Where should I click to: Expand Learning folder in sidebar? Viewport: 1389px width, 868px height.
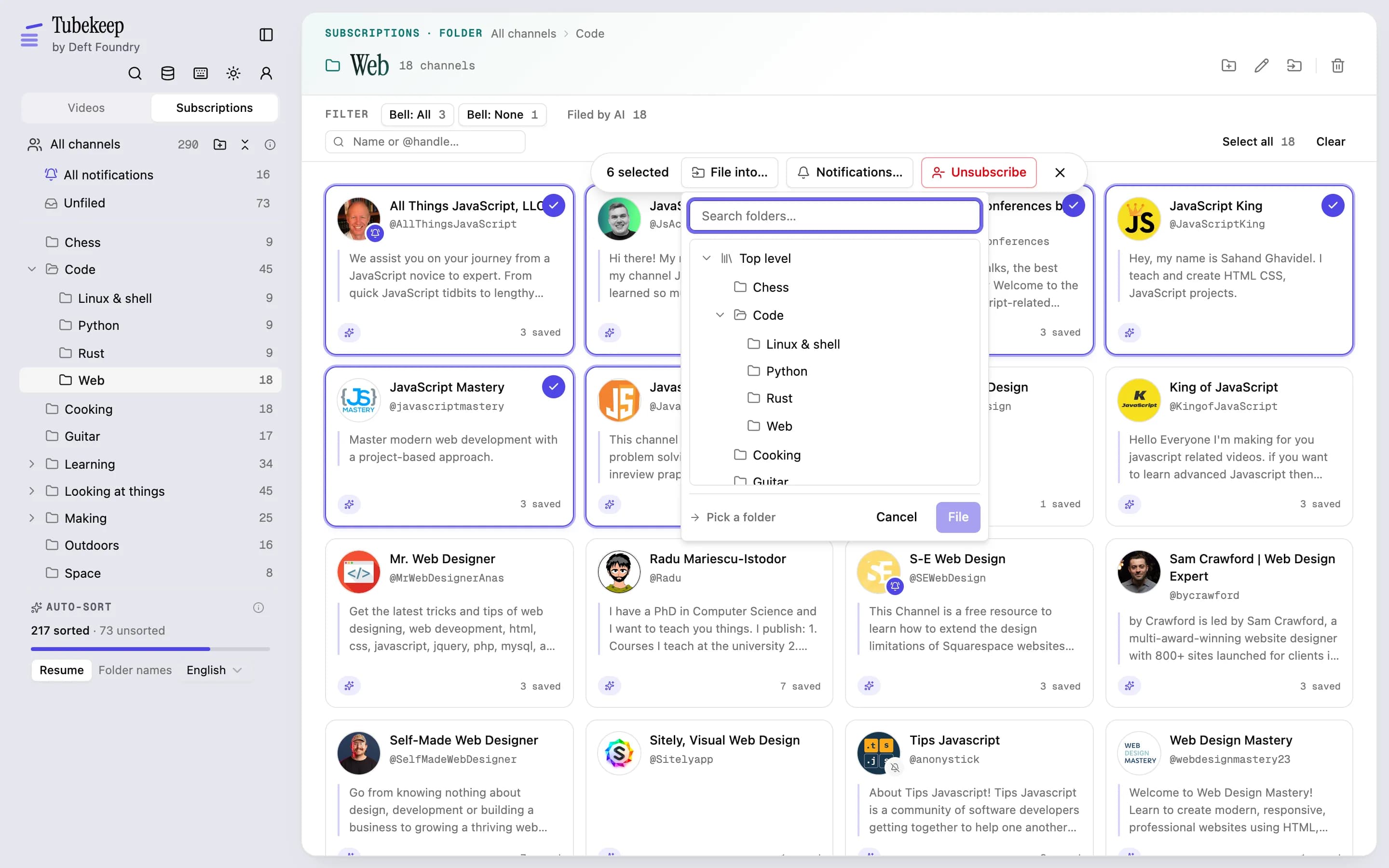point(32,464)
